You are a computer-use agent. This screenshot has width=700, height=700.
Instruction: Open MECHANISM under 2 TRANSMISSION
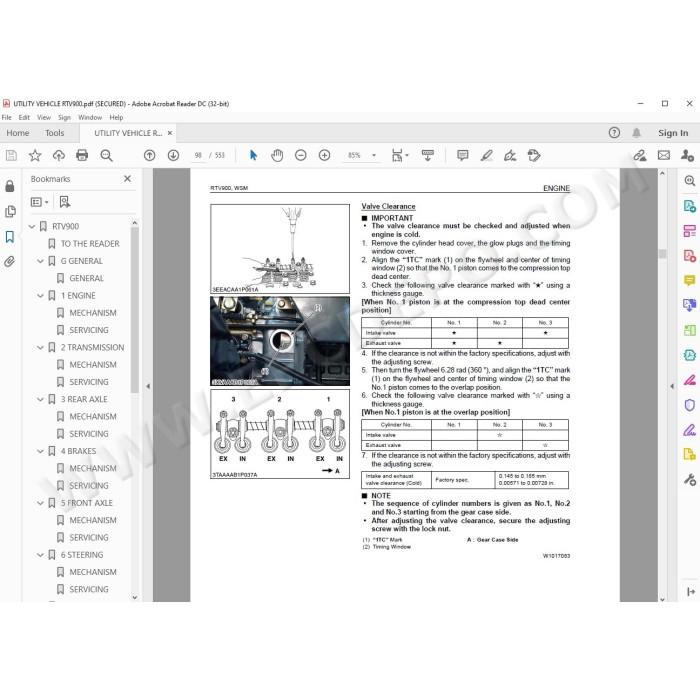pos(93,365)
